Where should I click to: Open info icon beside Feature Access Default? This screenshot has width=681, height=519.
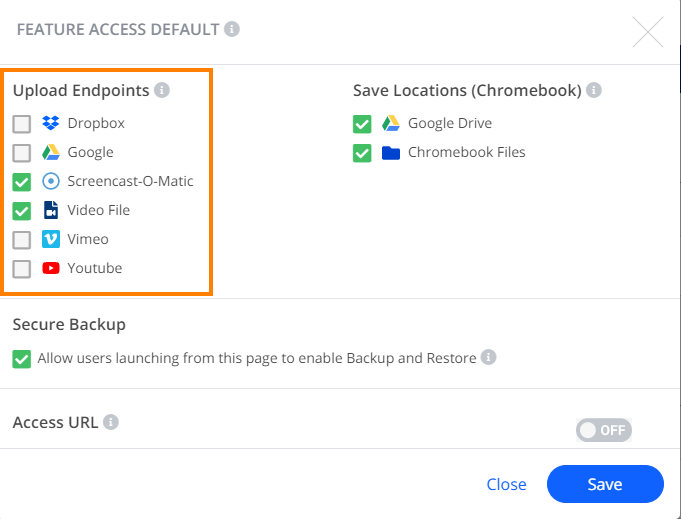coord(232,29)
